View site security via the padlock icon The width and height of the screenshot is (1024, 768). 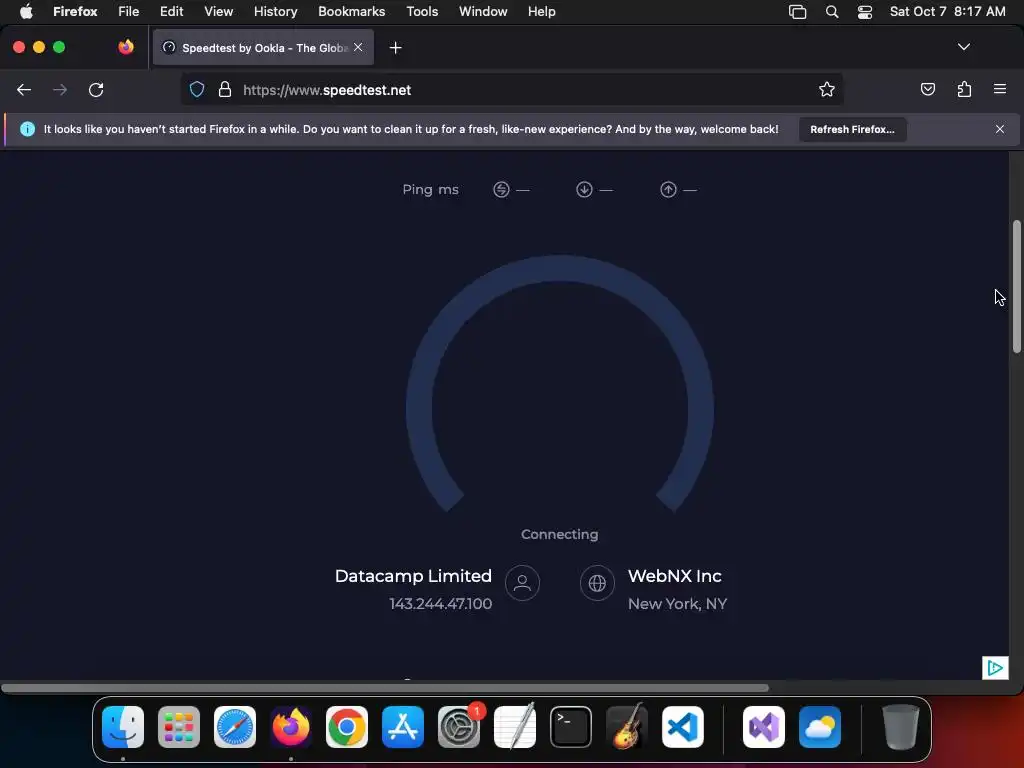pos(225,89)
